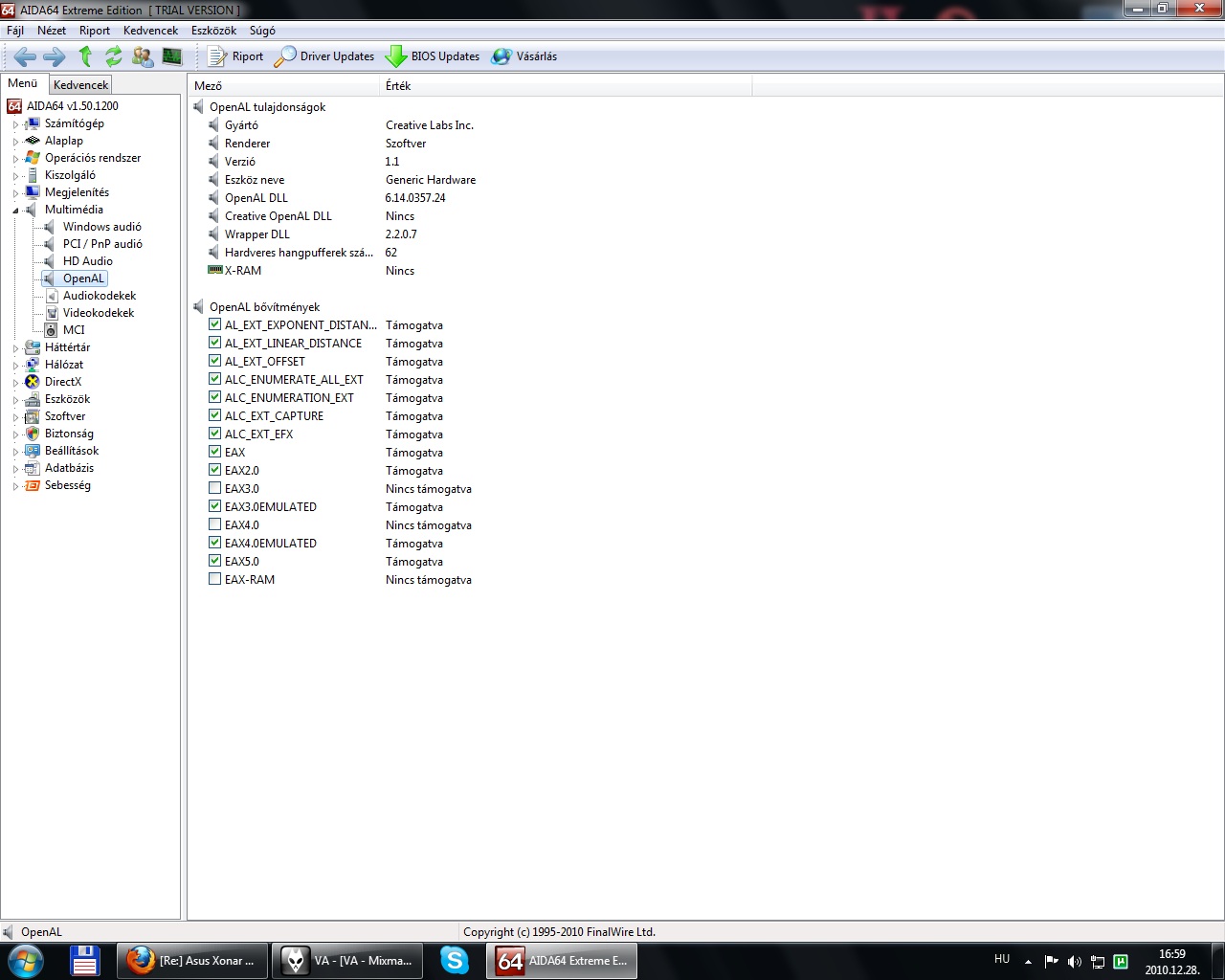The image size is (1225, 980).
Task: Select Videokodekek tree item
Action: click(99, 313)
